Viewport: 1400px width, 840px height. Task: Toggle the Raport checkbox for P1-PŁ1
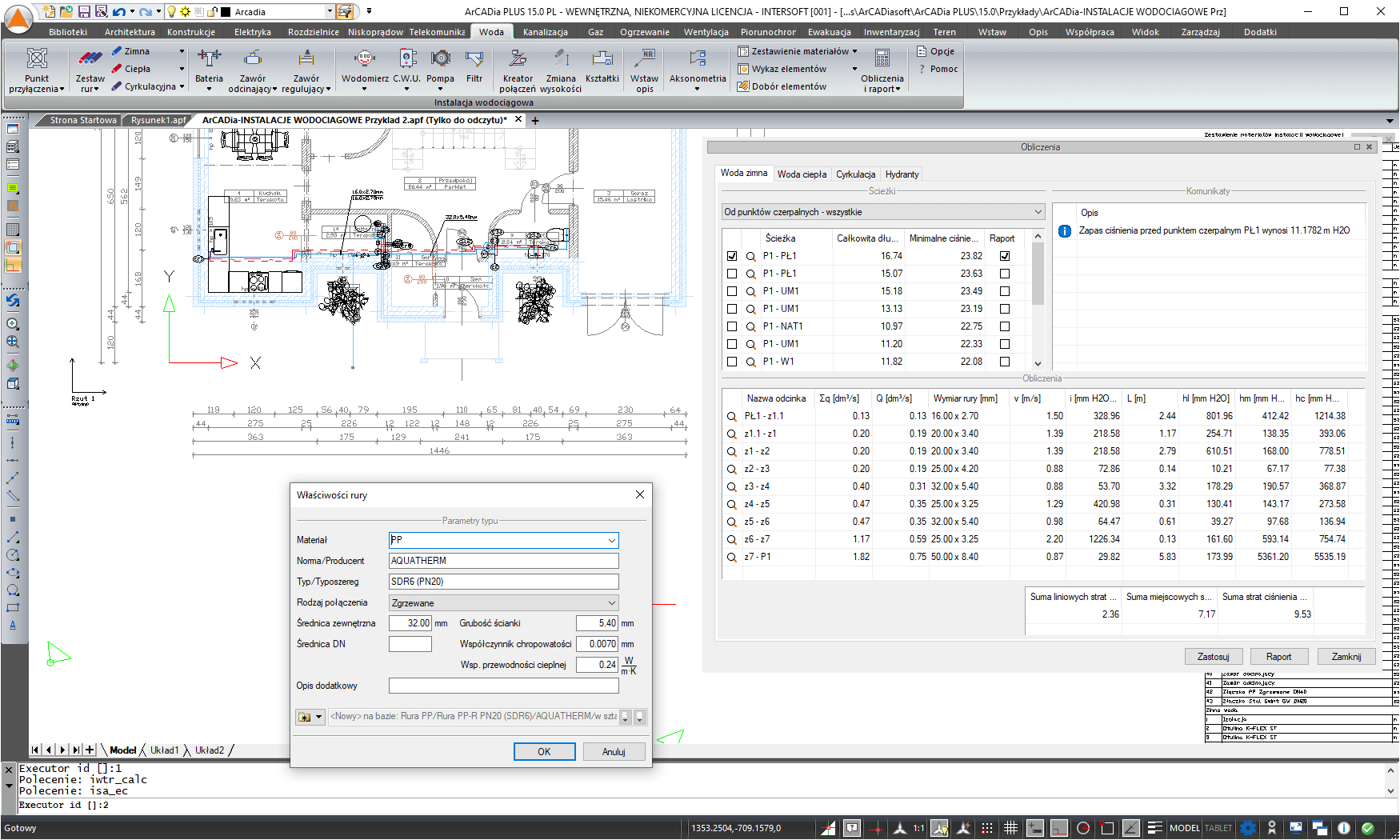1005,256
